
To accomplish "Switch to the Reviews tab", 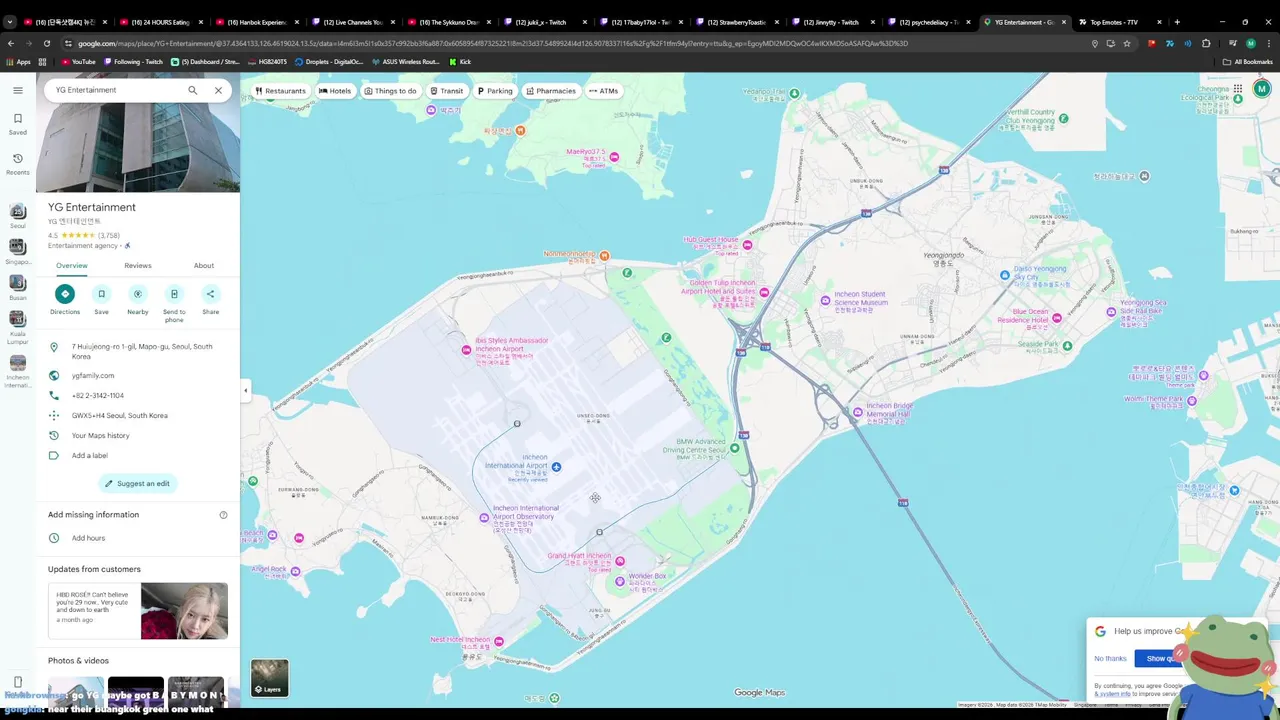I will point(138,266).
